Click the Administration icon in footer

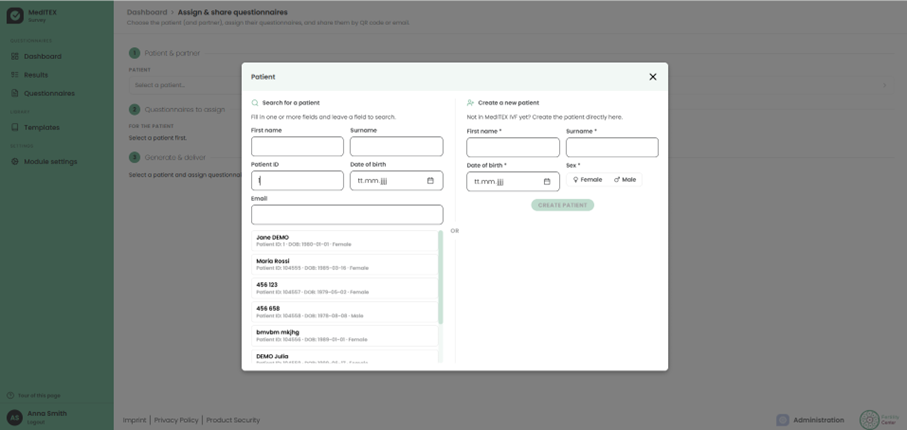click(783, 420)
